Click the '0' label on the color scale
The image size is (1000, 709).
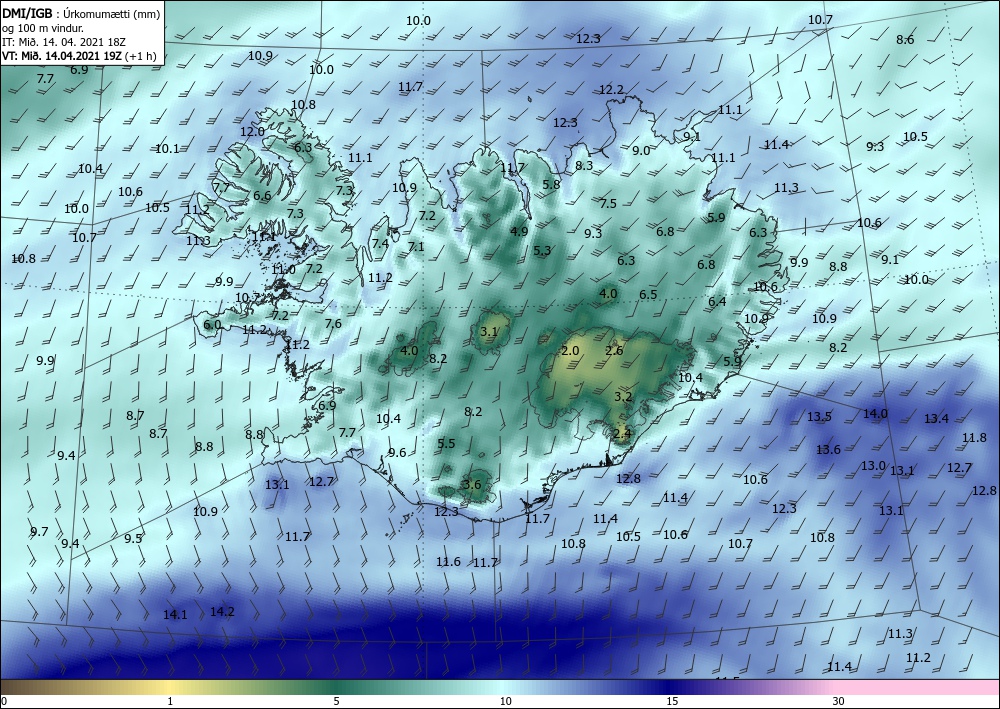[x=4, y=701]
